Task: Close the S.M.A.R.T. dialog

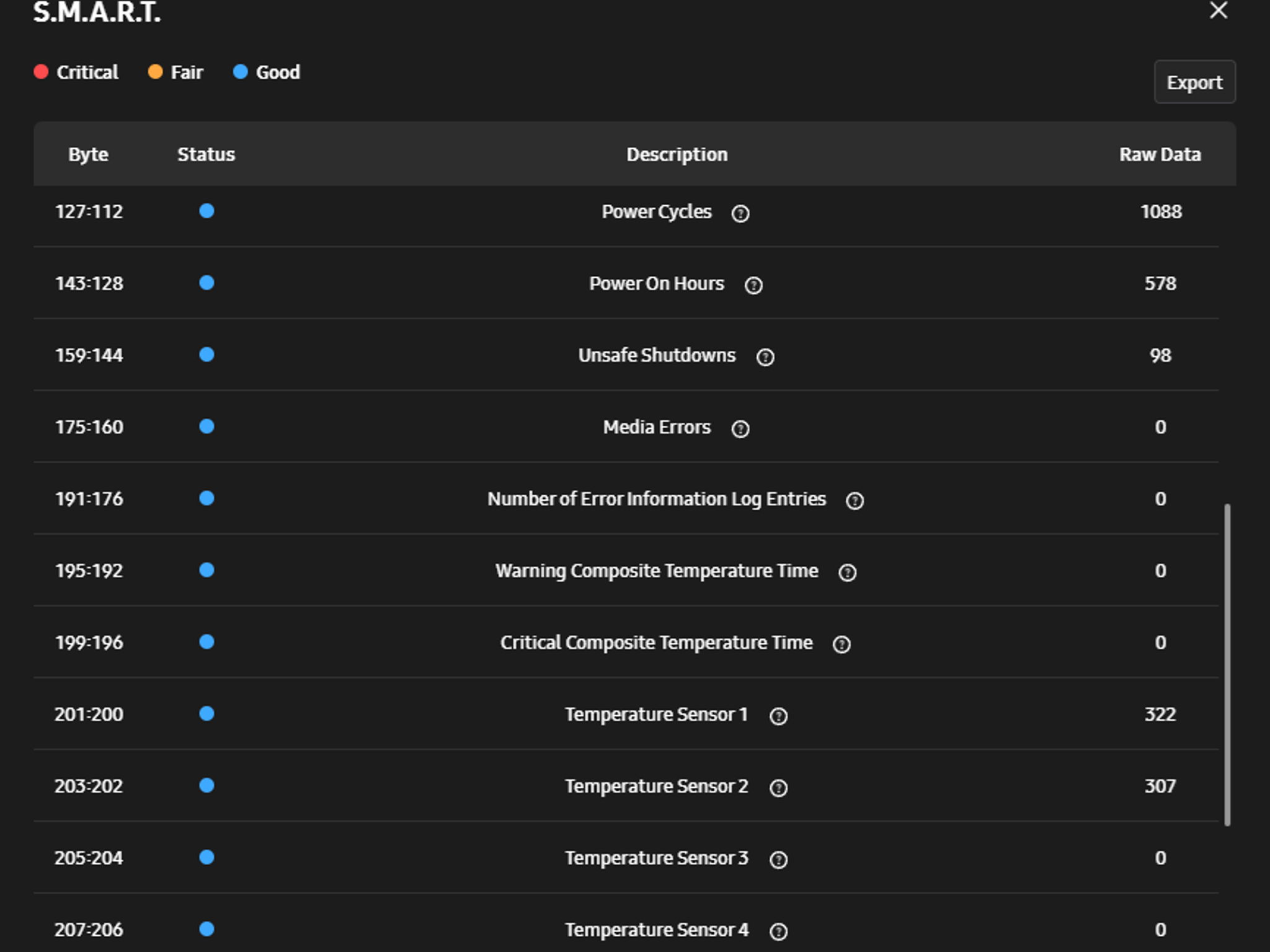Action: 1219,11
